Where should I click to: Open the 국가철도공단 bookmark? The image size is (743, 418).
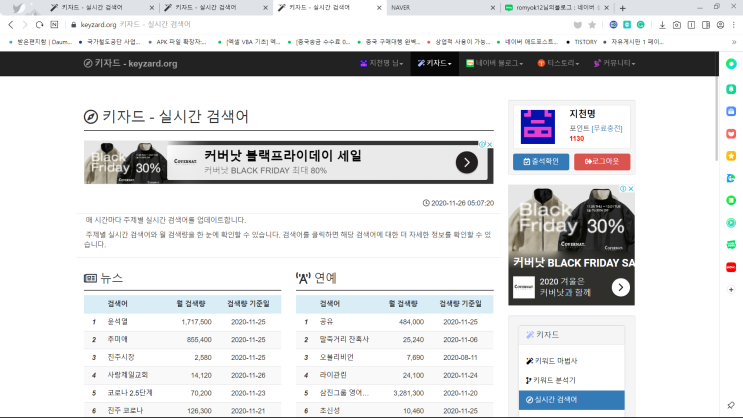pyautogui.click(x=109, y=42)
